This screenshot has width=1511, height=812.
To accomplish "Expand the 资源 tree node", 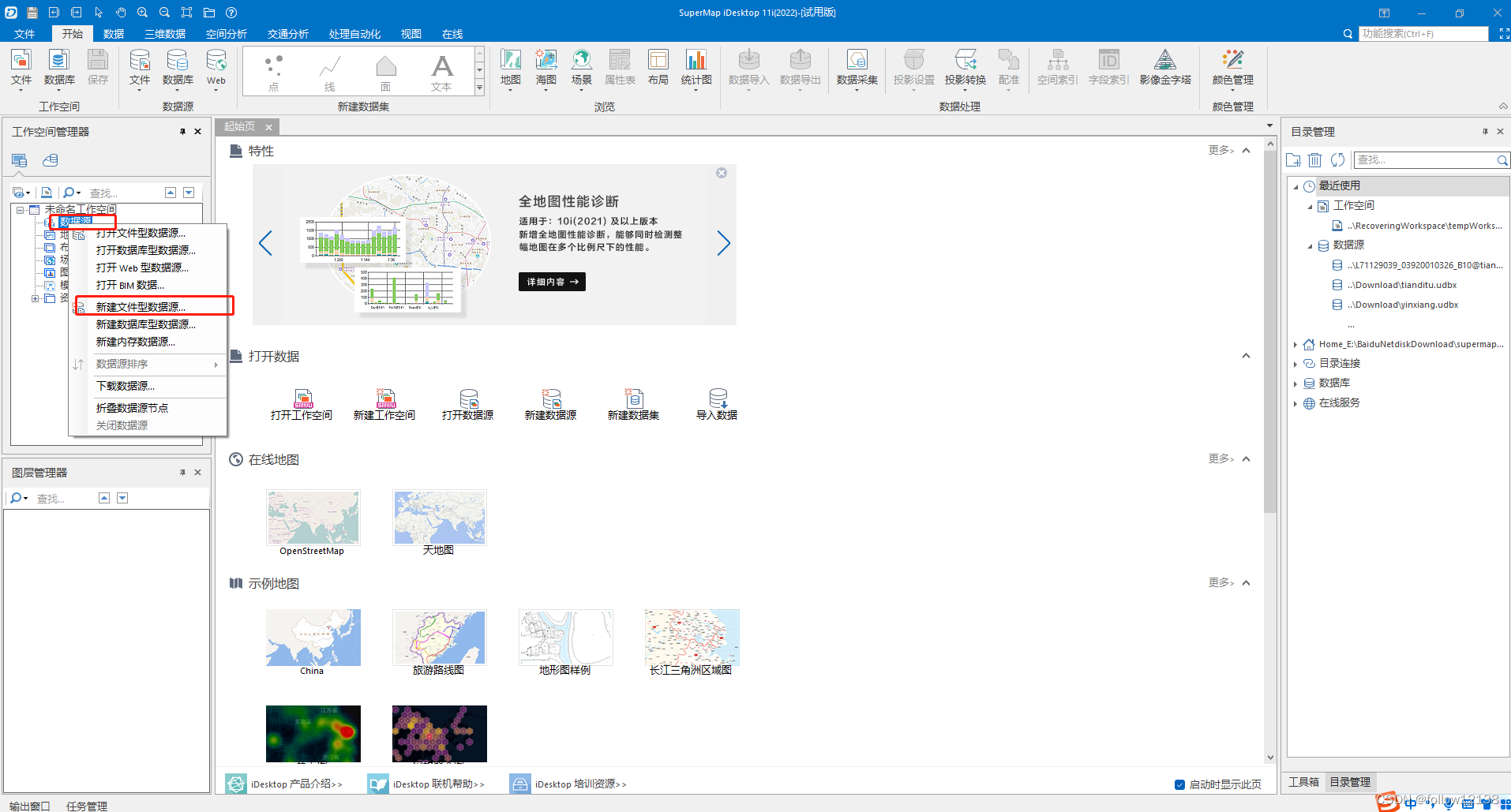I will pyautogui.click(x=35, y=298).
